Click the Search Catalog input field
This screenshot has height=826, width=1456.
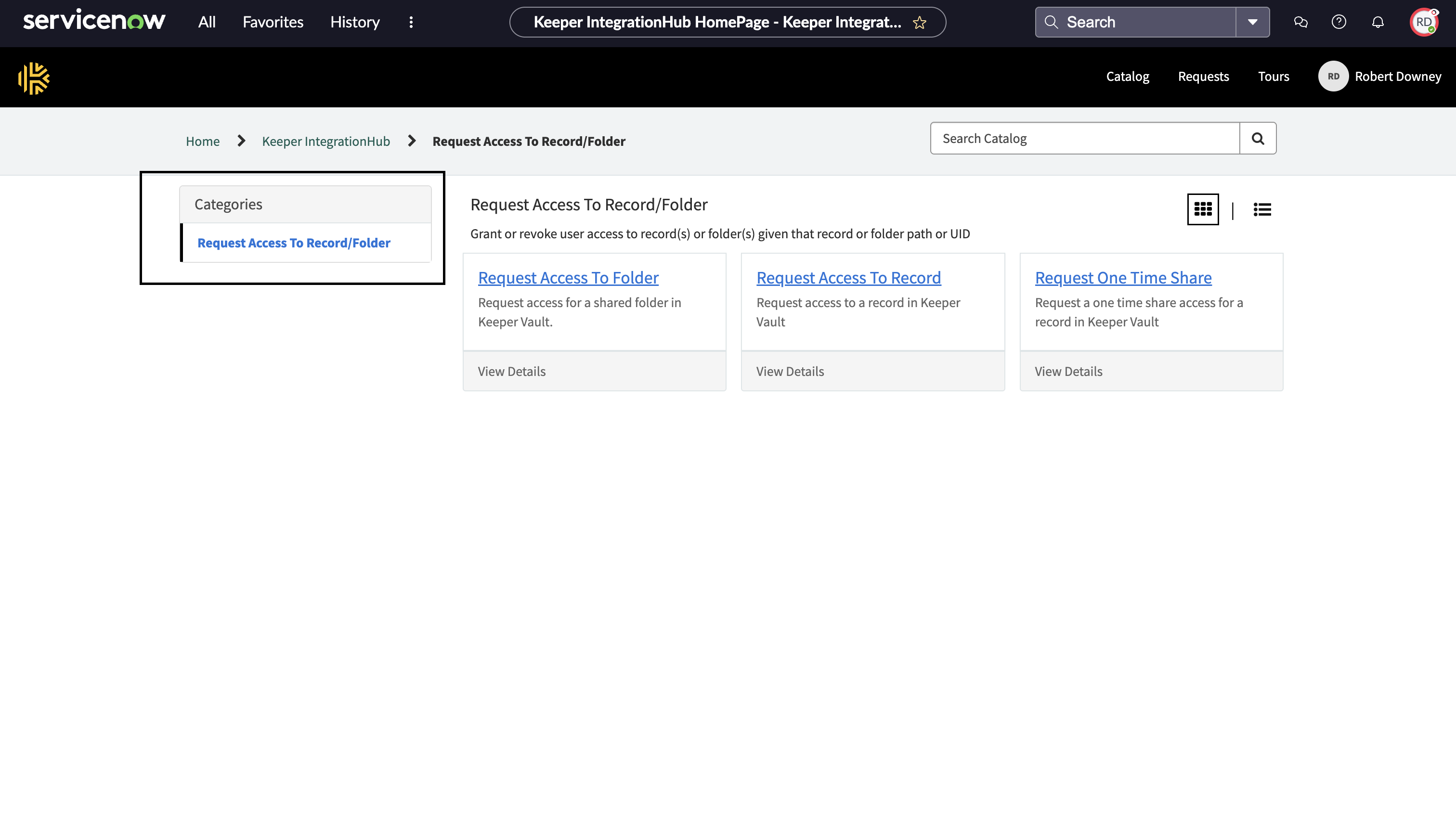(1084, 139)
